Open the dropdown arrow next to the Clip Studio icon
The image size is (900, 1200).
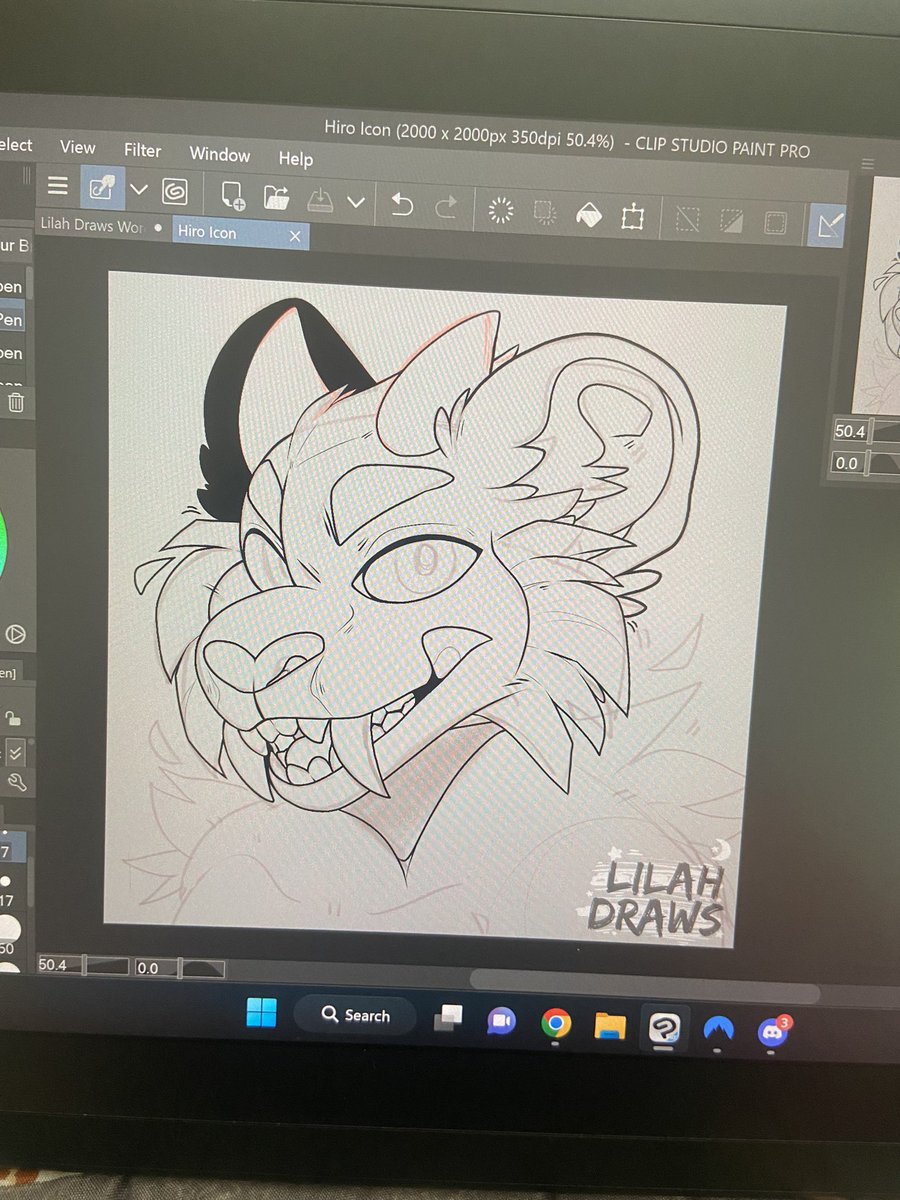(x=139, y=189)
